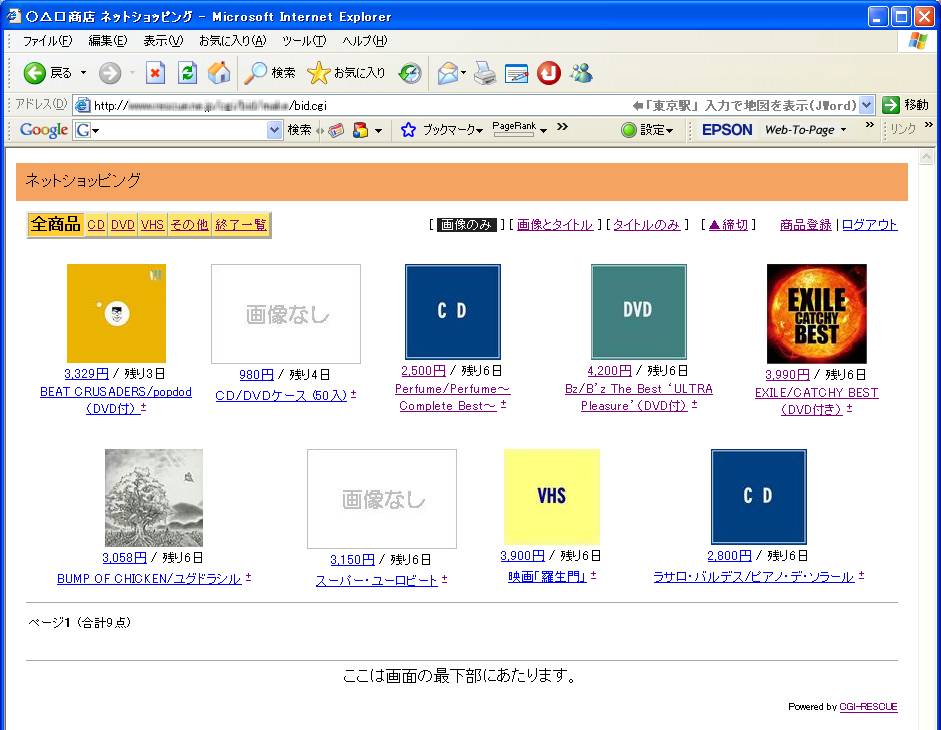941x730 pixels.
Task: Click the Google toolbar colored blocks icon
Action: [360, 130]
